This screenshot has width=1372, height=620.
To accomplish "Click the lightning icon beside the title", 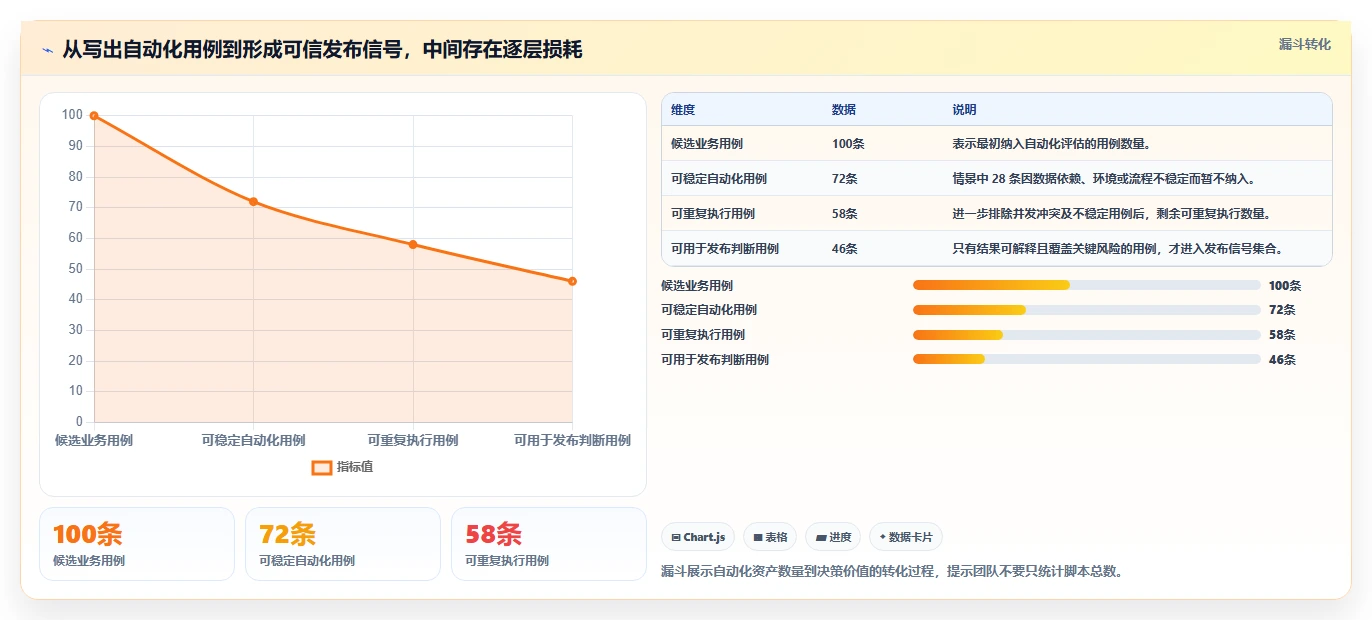I will 47,50.
